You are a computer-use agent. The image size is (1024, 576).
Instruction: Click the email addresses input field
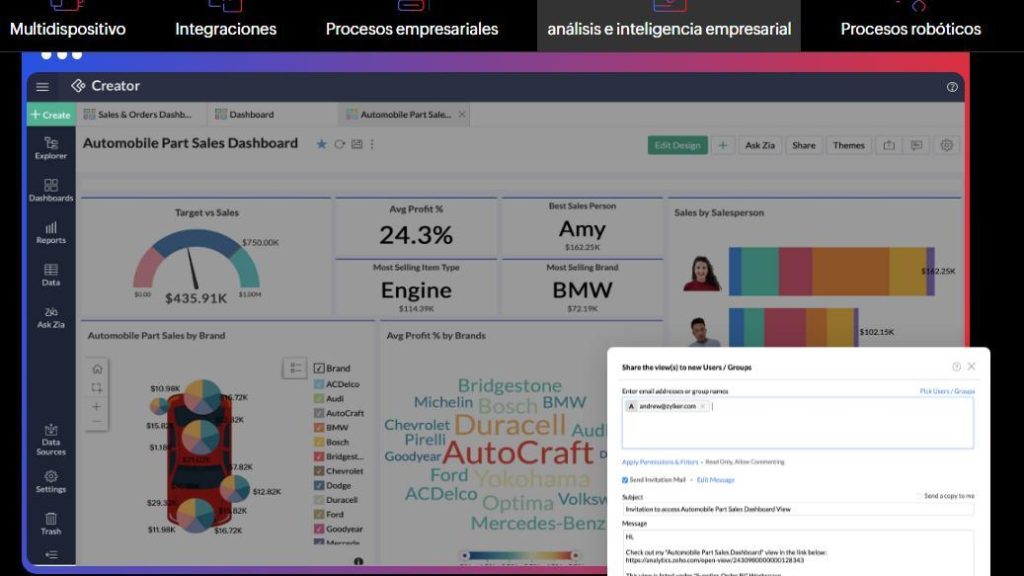coord(797,423)
